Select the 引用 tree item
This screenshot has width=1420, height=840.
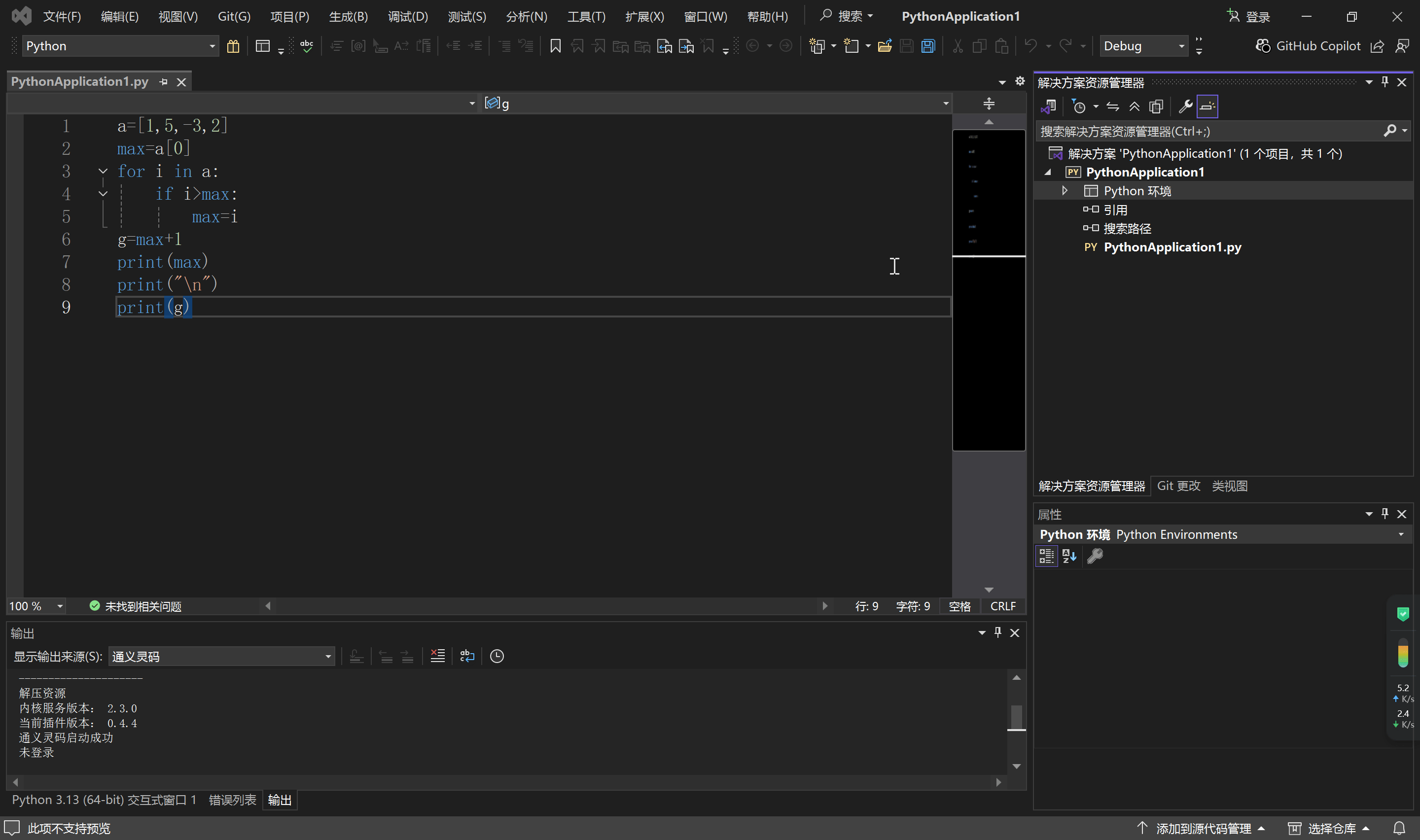coord(1115,210)
